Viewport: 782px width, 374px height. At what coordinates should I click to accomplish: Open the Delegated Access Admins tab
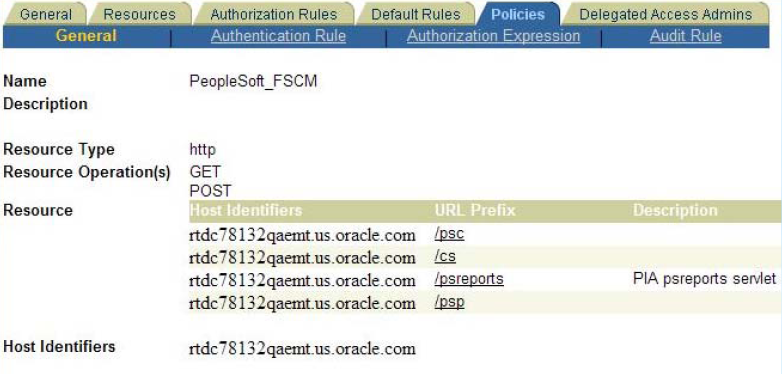(665, 14)
